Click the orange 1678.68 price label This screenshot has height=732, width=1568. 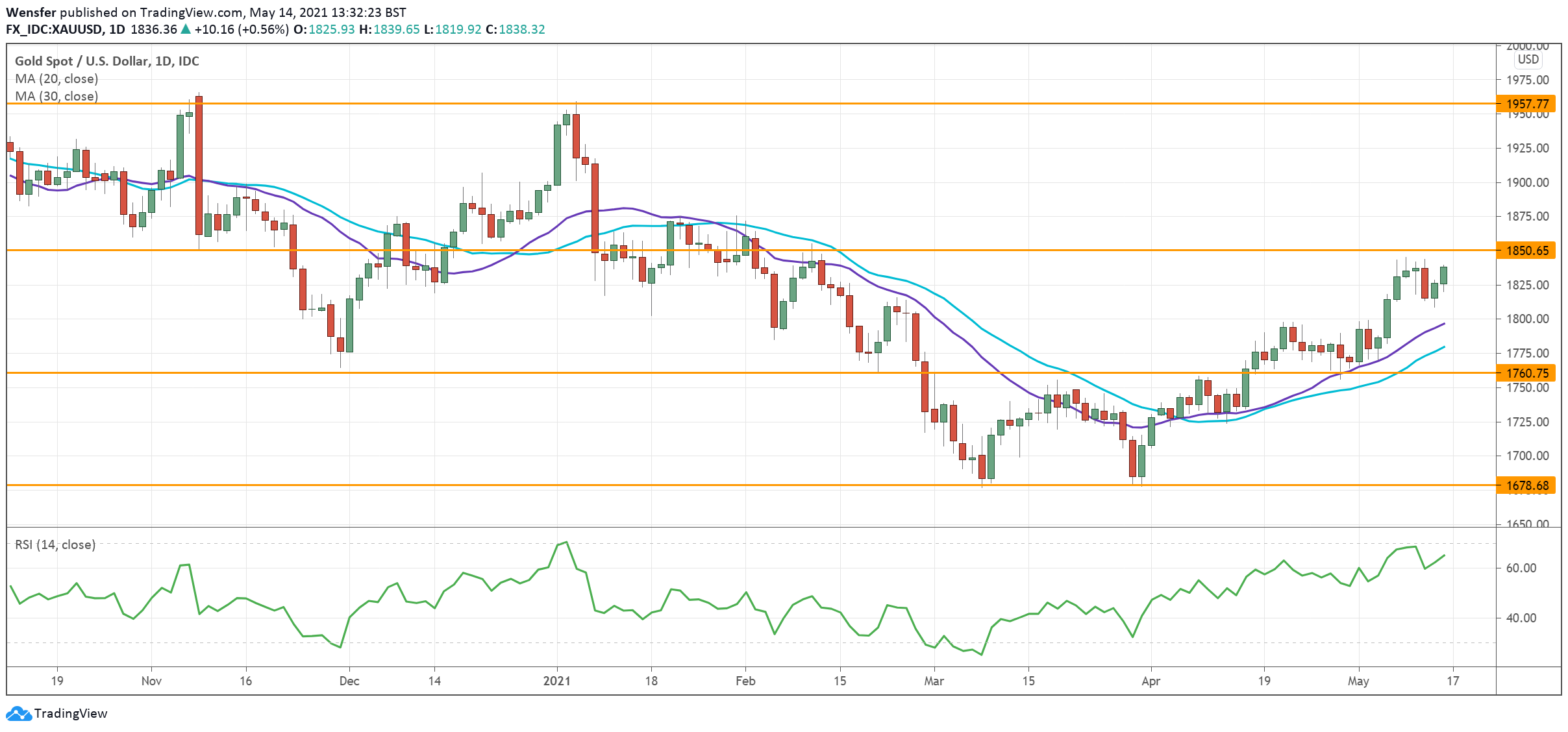(1526, 485)
